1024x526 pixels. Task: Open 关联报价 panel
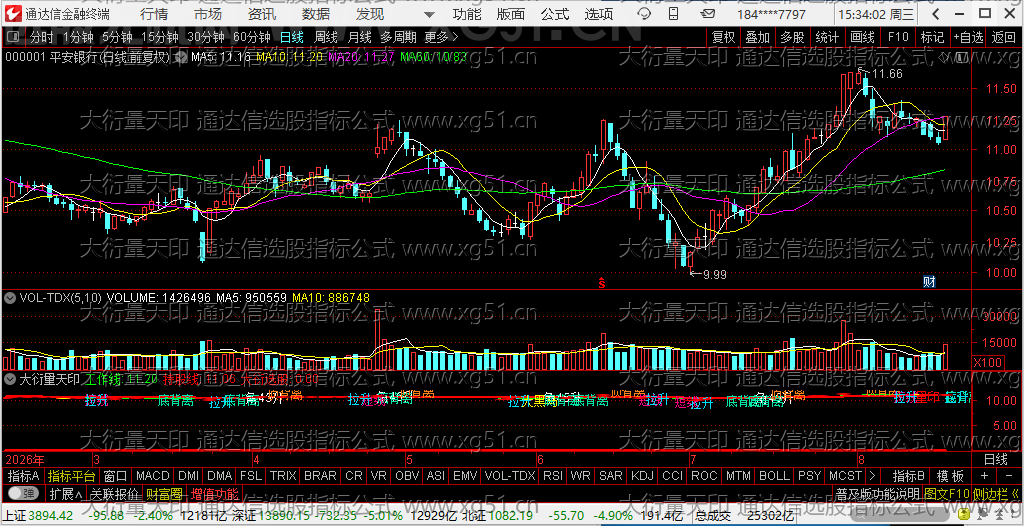pyautogui.click(x=114, y=493)
